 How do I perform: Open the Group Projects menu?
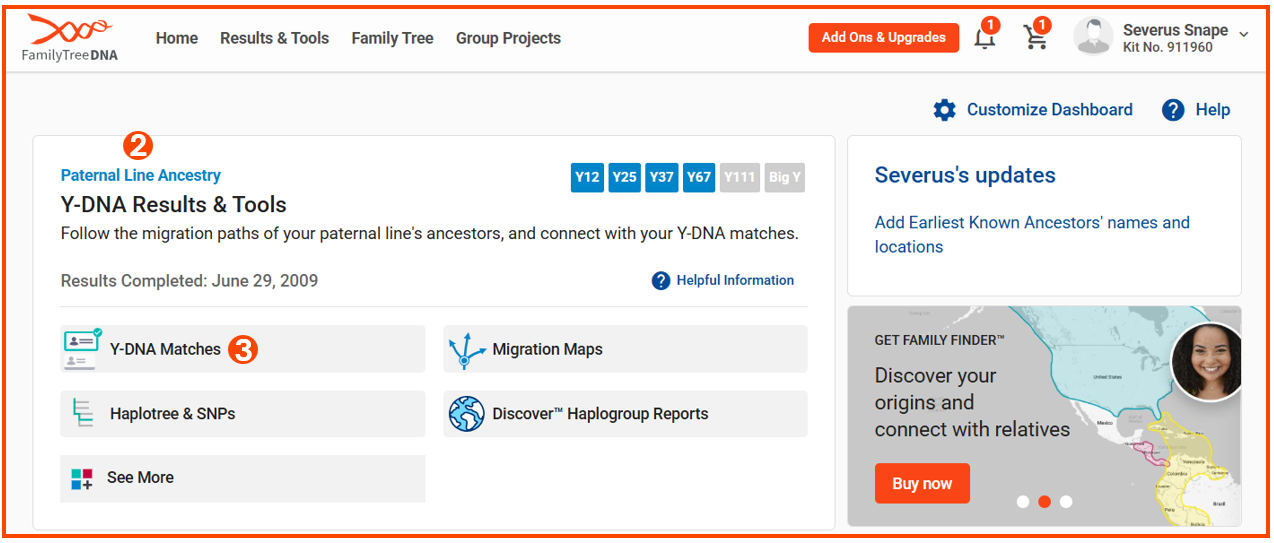tap(508, 38)
